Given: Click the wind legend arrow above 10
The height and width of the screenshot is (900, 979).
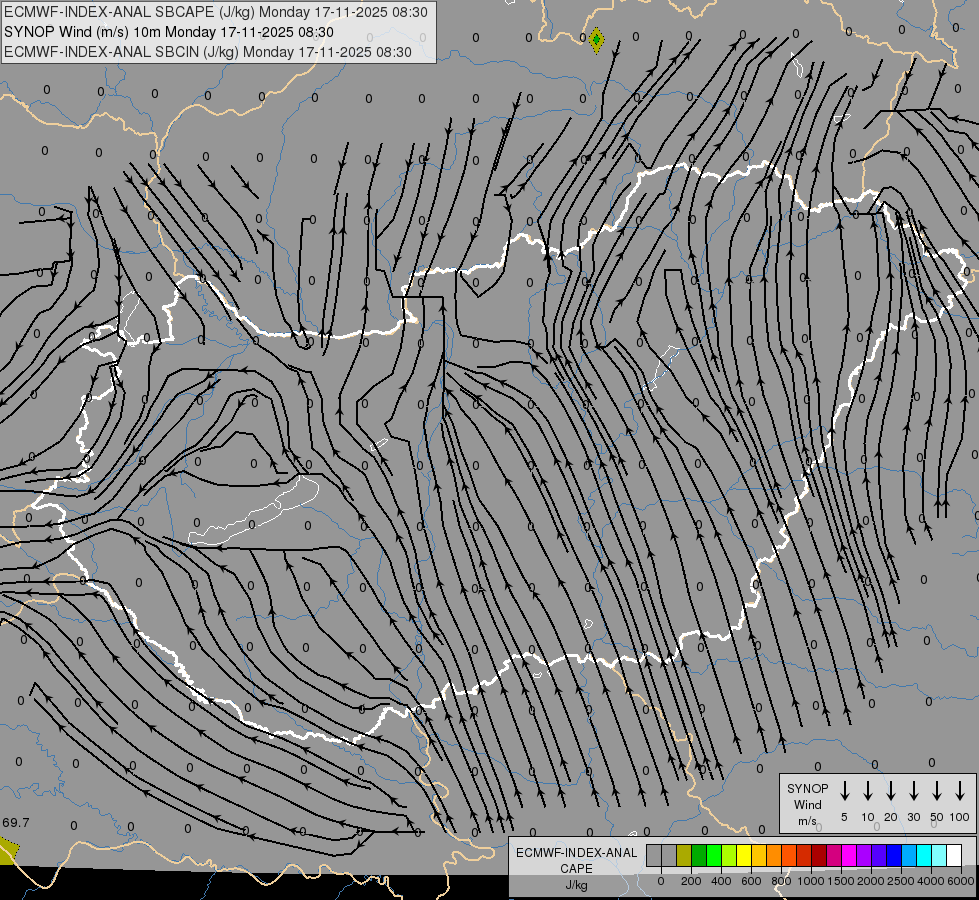Looking at the screenshot, I should pyautogui.click(x=868, y=791).
